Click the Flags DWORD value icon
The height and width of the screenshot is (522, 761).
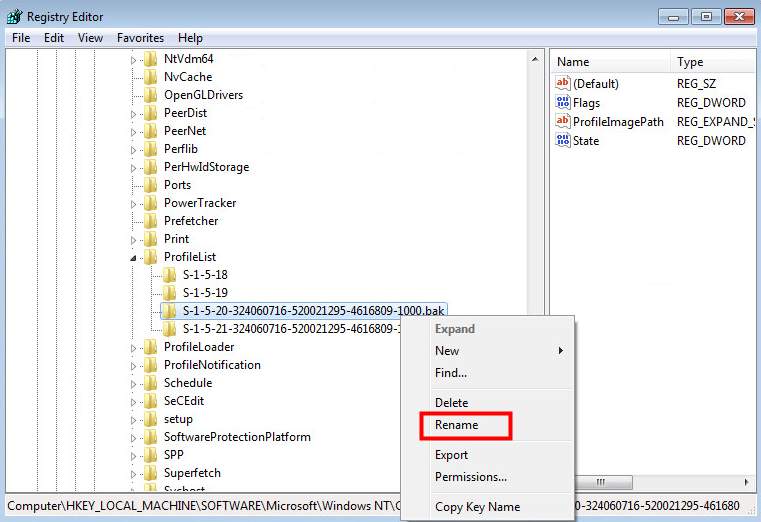point(562,102)
